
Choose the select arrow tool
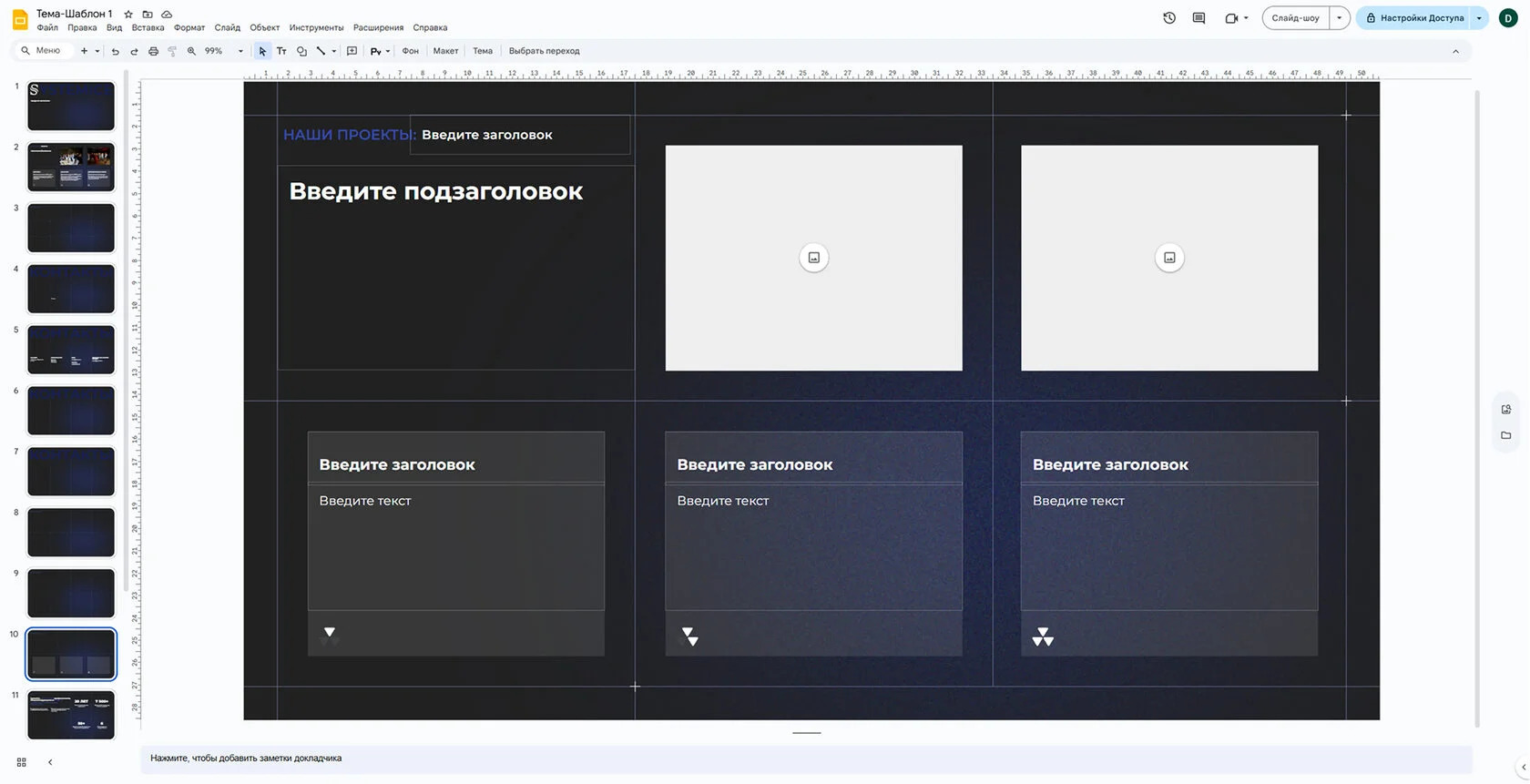tap(262, 51)
